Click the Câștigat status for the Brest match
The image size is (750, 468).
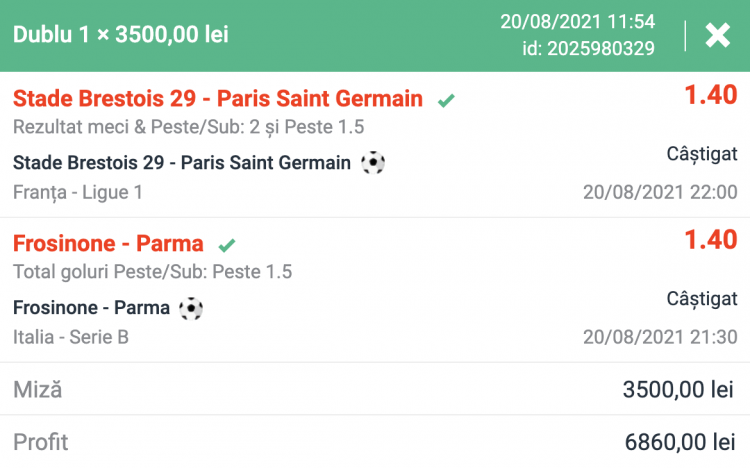702,154
